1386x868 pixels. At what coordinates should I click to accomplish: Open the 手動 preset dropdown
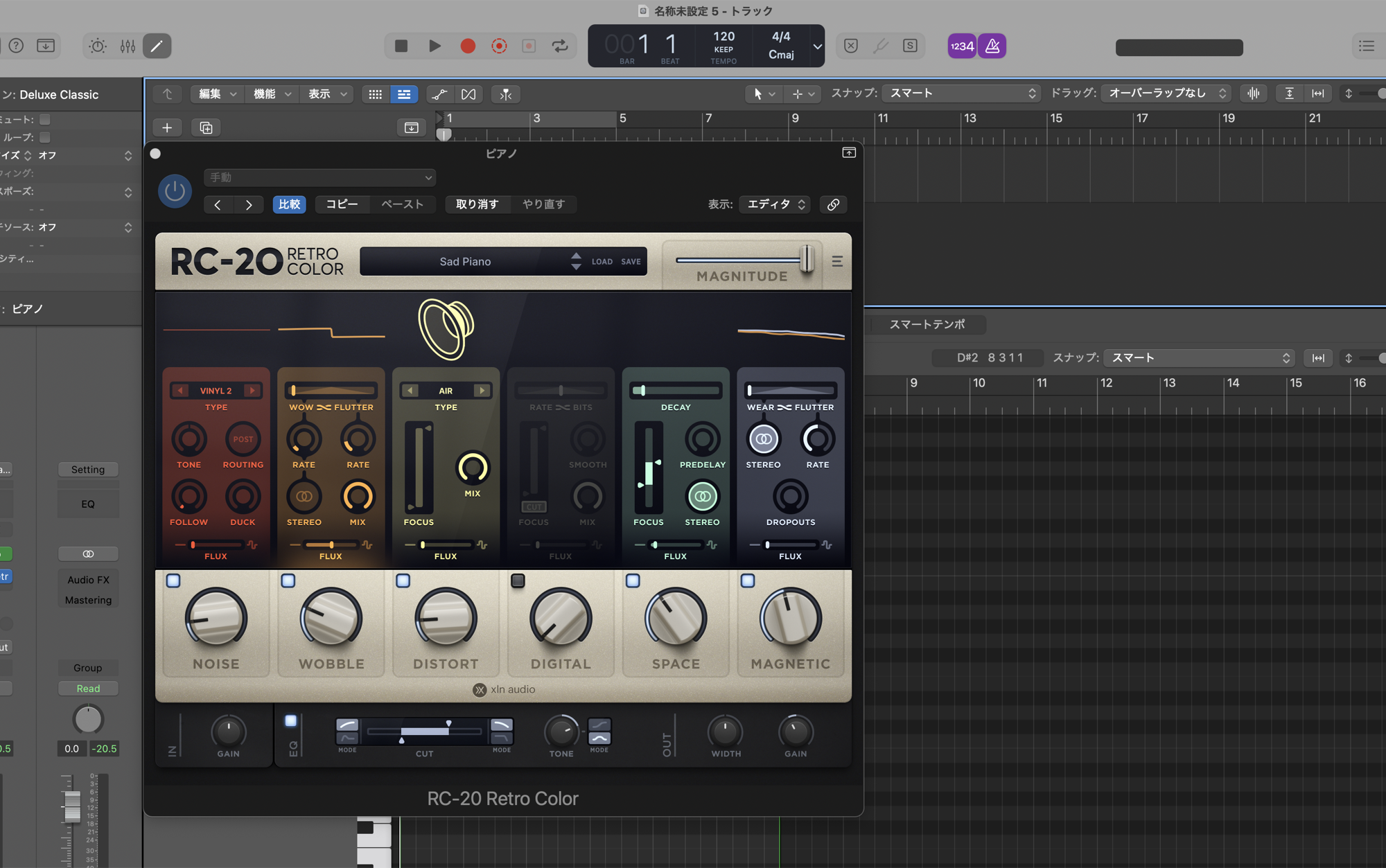tap(319, 177)
